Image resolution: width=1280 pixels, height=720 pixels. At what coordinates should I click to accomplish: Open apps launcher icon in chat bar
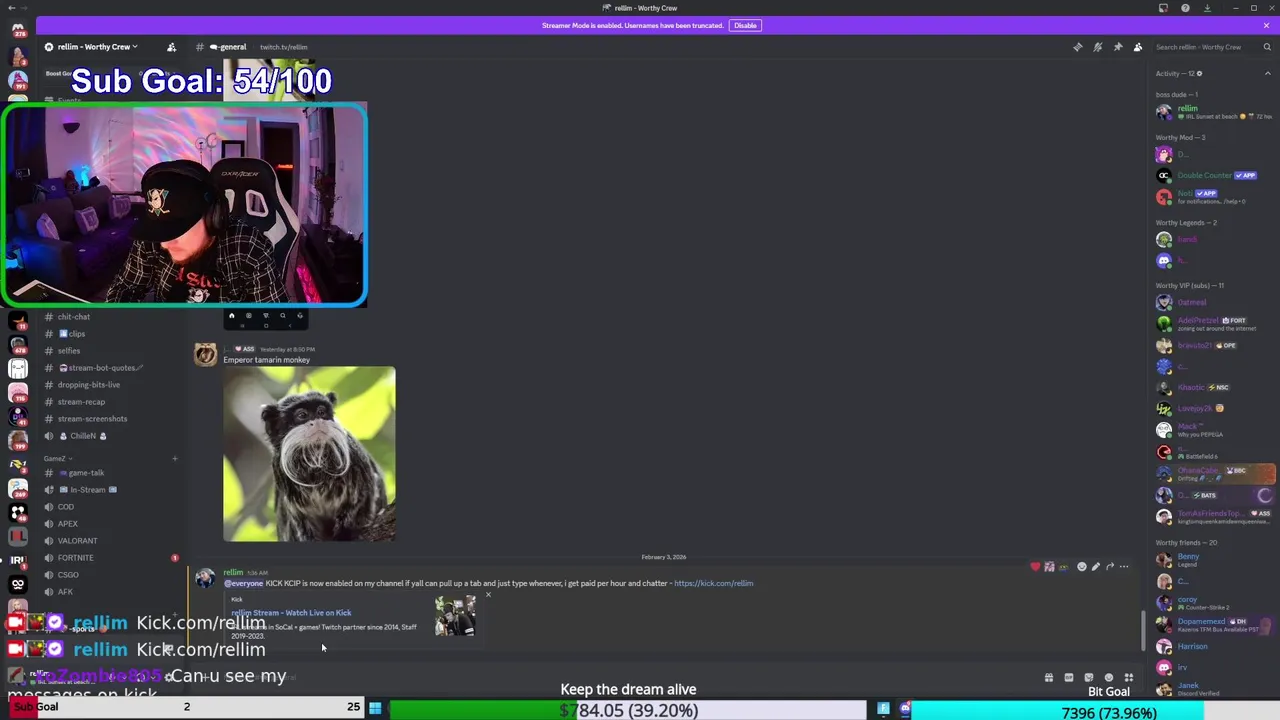click(1129, 678)
